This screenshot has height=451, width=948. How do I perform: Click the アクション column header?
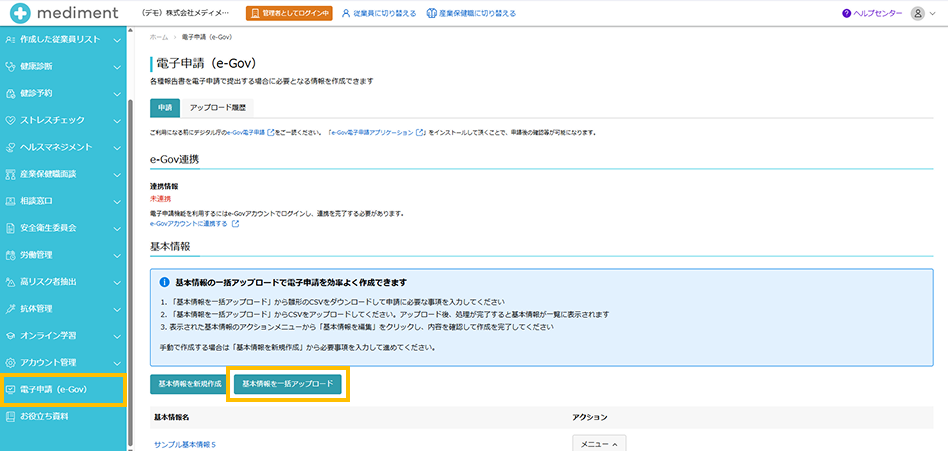point(589,418)
